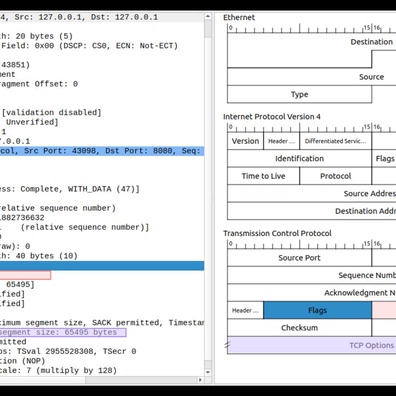This screenshot has height=396, width=396.
Task: Select the IPv4 Identification field box
Action: pos(299,158)
